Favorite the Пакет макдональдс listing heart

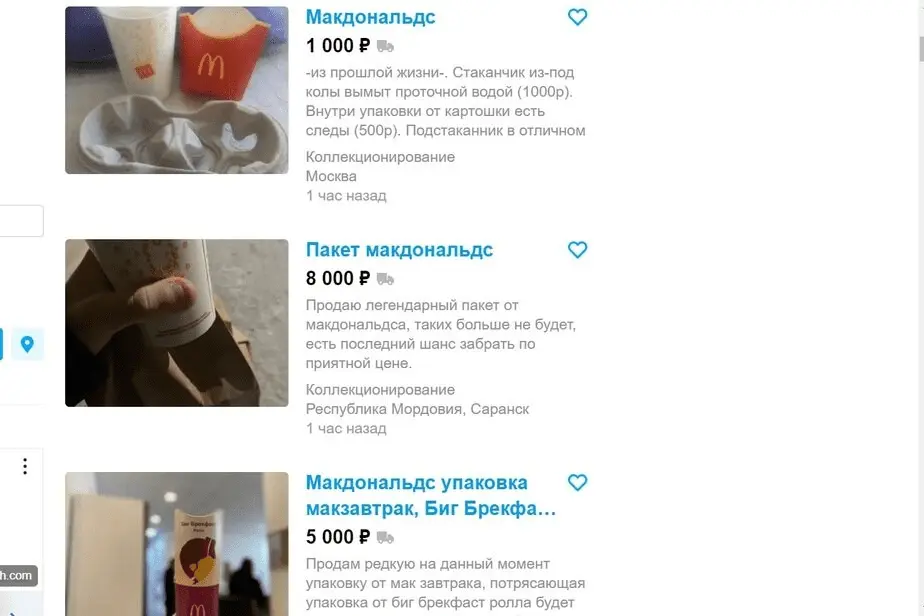pos(578,250)
